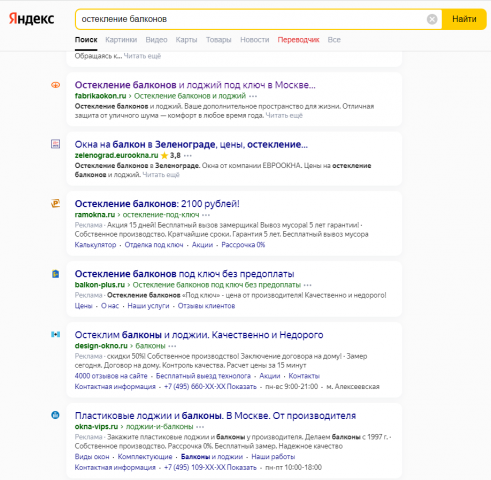Open the Новости tab

pyautogui.click(x=255, y=40)
